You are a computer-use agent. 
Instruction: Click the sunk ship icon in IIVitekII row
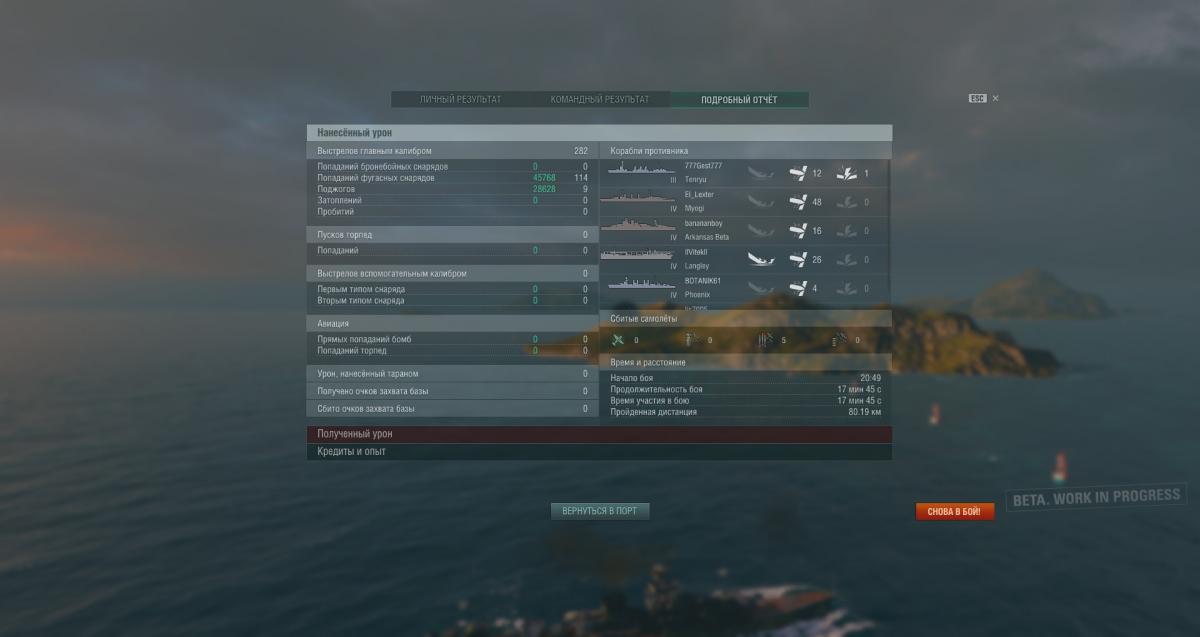tap(761, 260)
